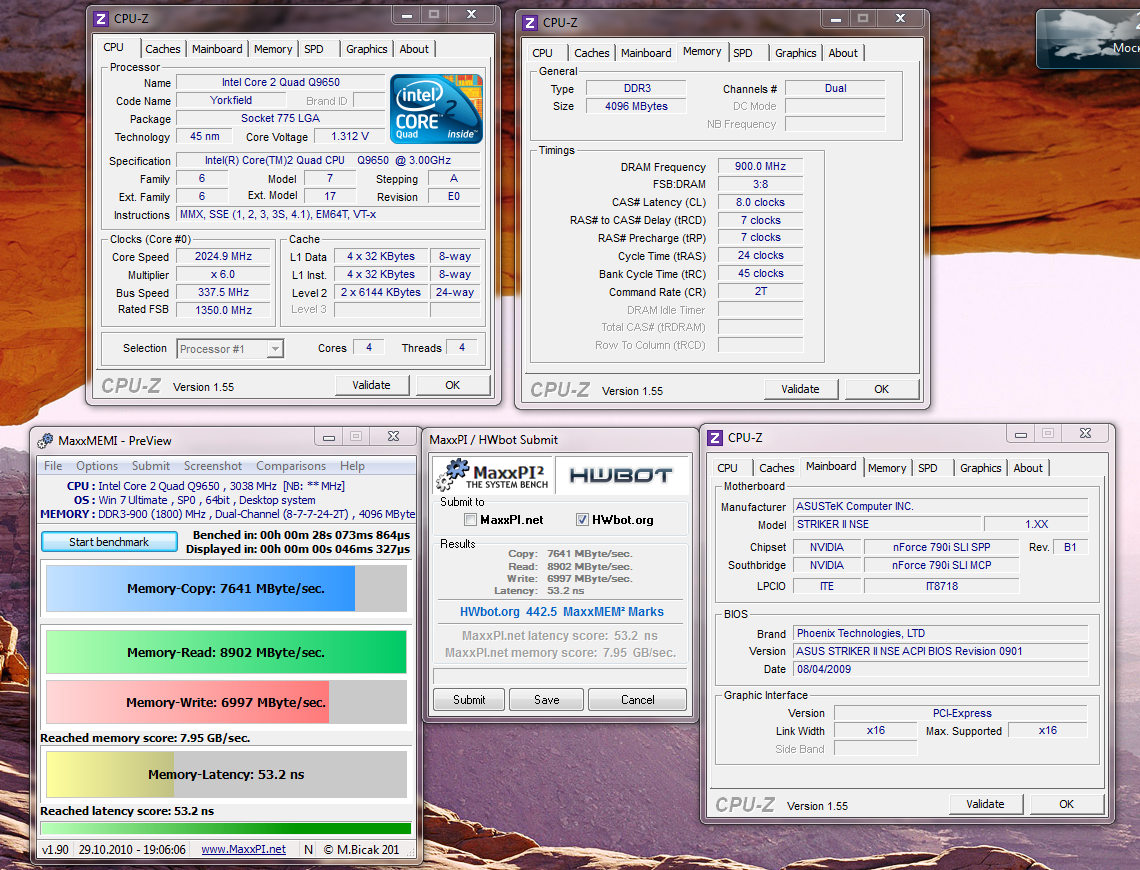Image resolution: width=1140 pixels, height=870 pixels.
Task: Click the DRAM Frequency 900.0 MHz value
Action: [760, 166]
